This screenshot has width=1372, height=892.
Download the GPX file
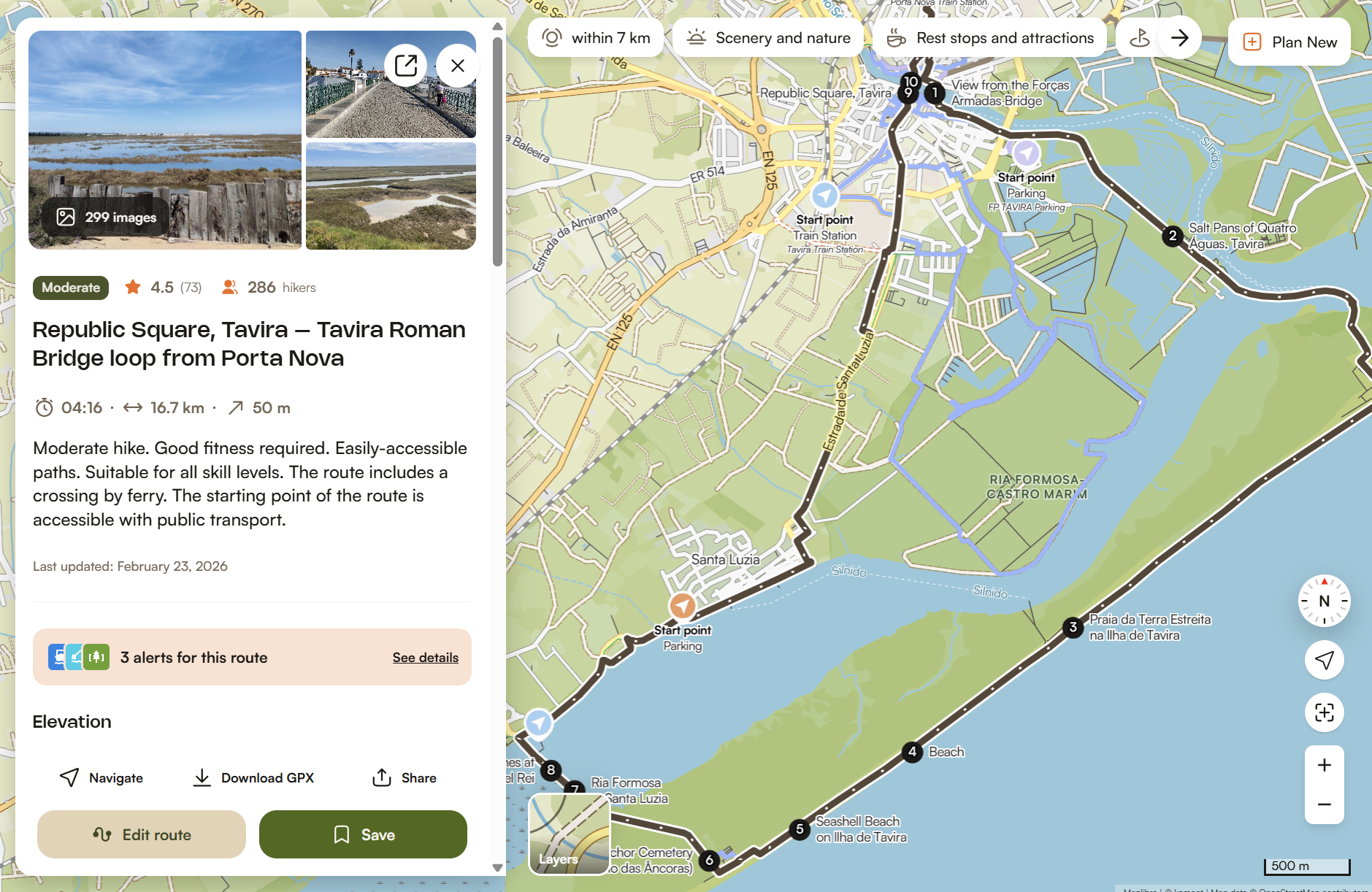(253, 778)
